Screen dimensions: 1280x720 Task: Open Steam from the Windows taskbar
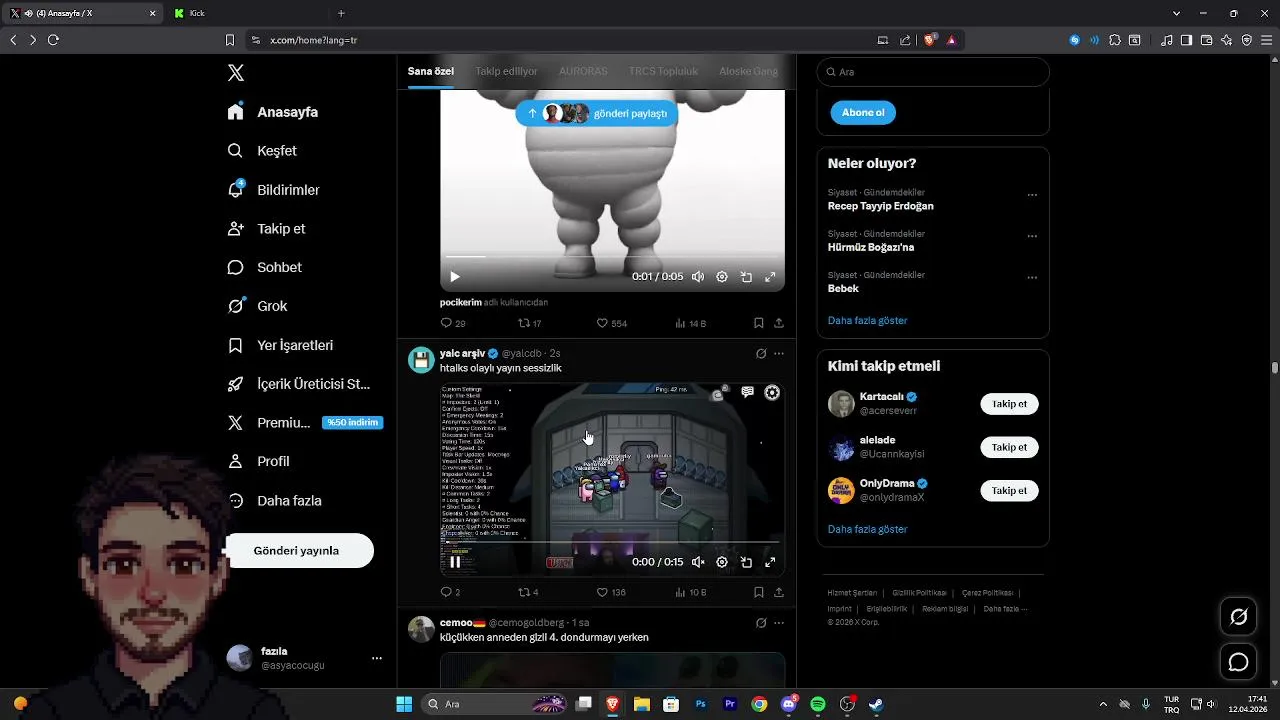(x=876, y=704)
